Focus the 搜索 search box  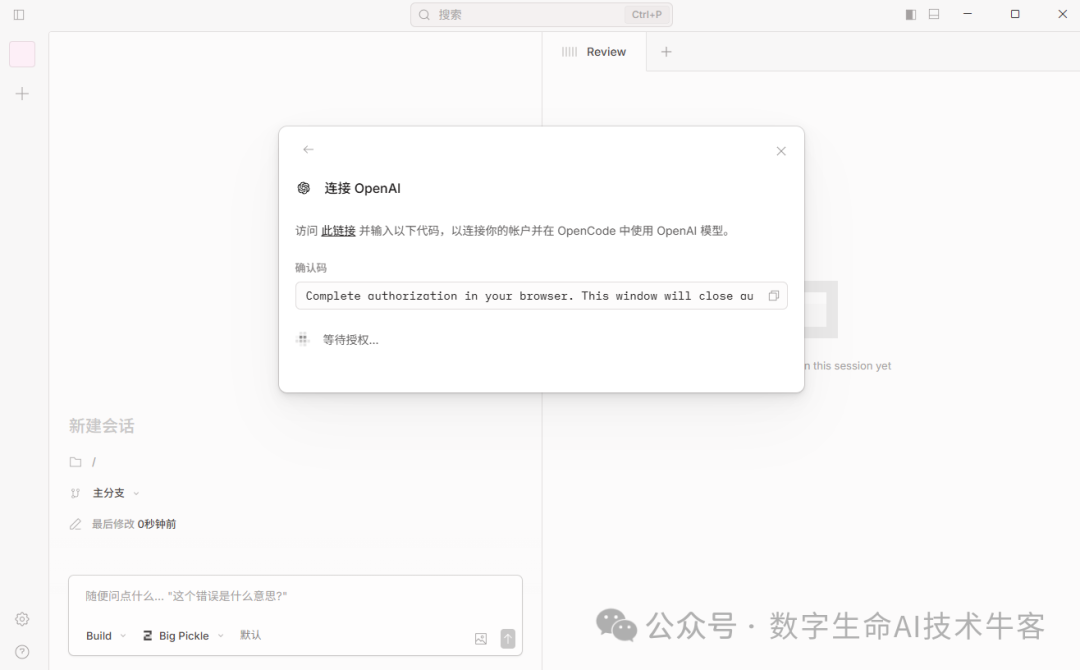pos(541,14)
